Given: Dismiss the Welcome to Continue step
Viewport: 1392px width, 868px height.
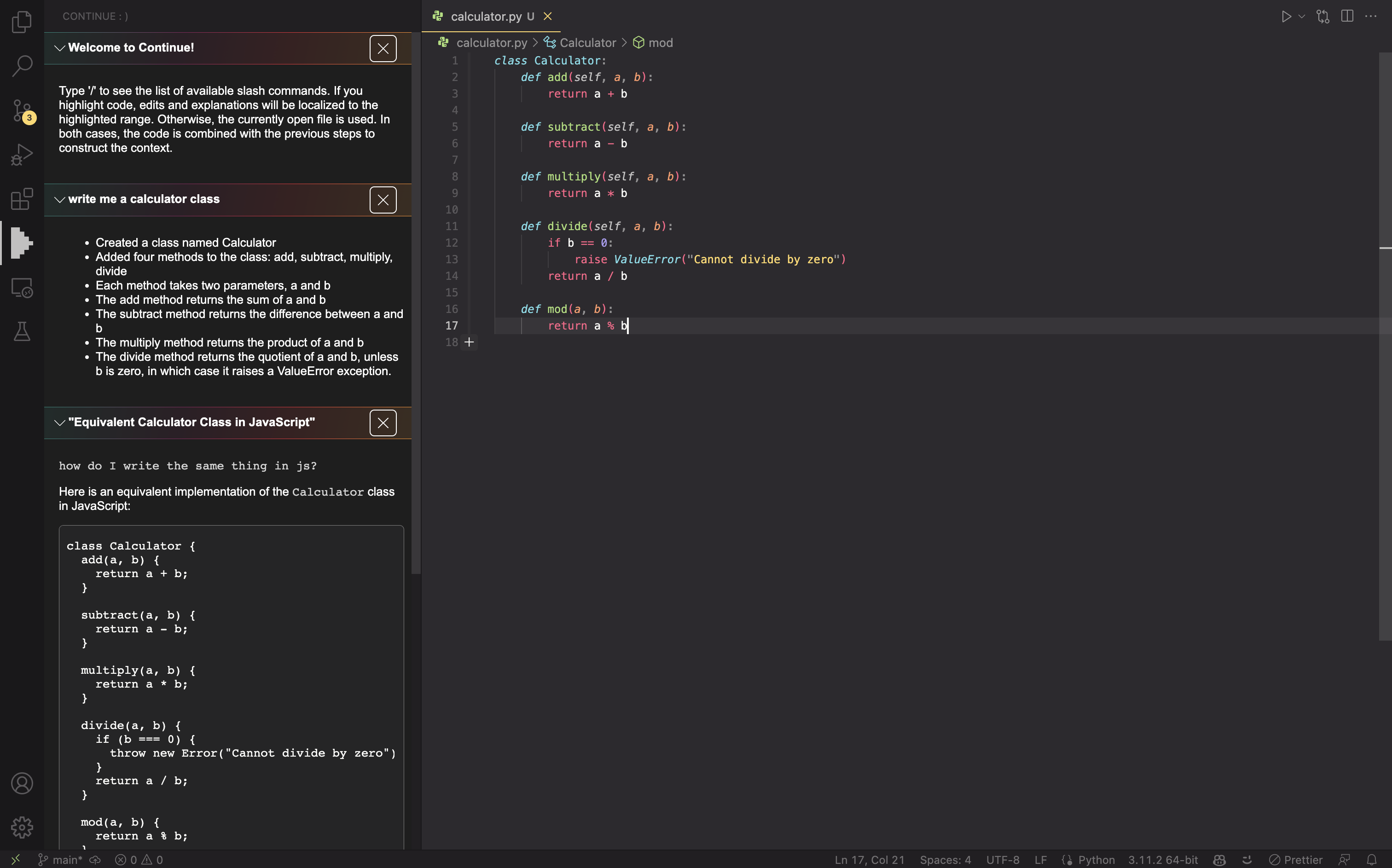Looking at the screenshot, I should 383,48.
